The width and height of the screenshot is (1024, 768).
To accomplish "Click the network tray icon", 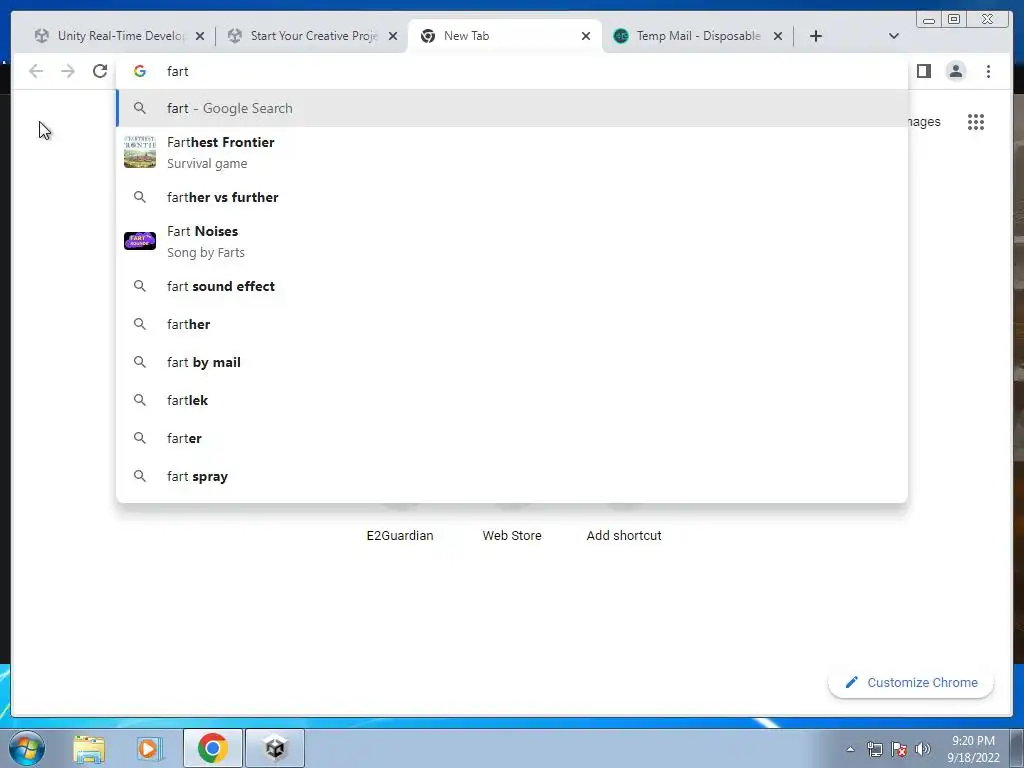I will tap(874, 749).
